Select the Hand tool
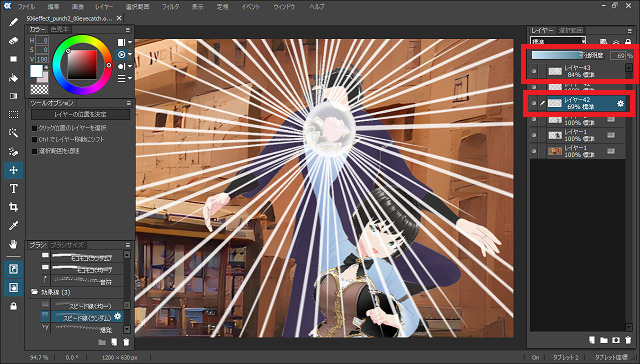 (x=13, y=244)
